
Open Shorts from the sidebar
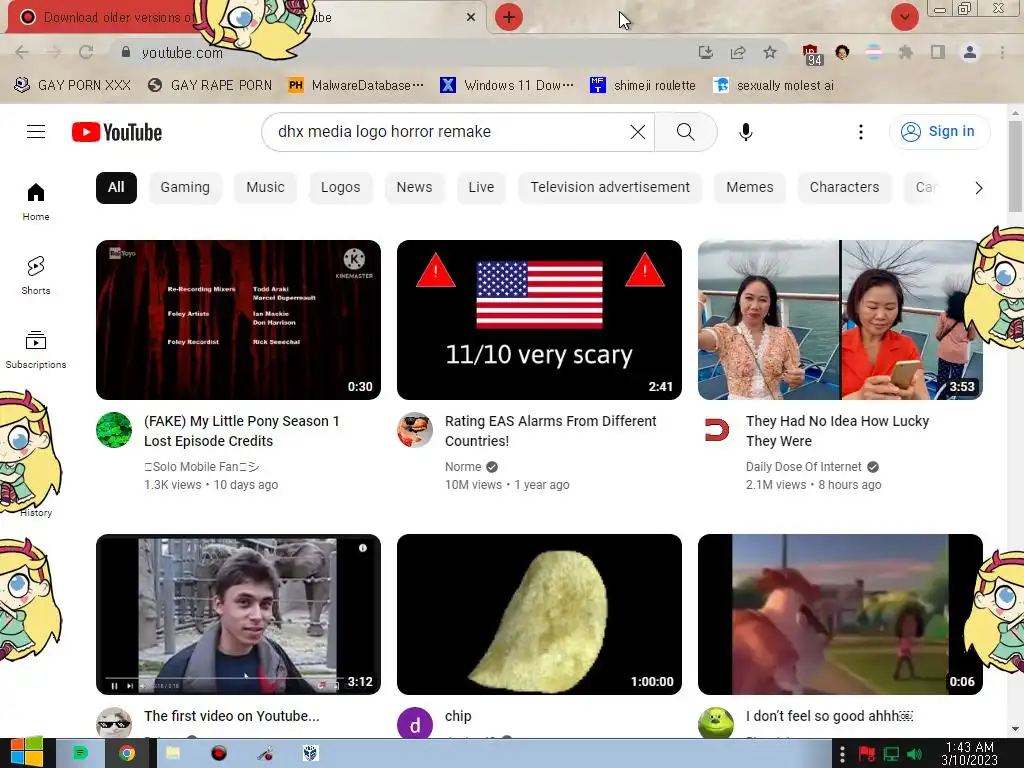click(x=36, y=275)
